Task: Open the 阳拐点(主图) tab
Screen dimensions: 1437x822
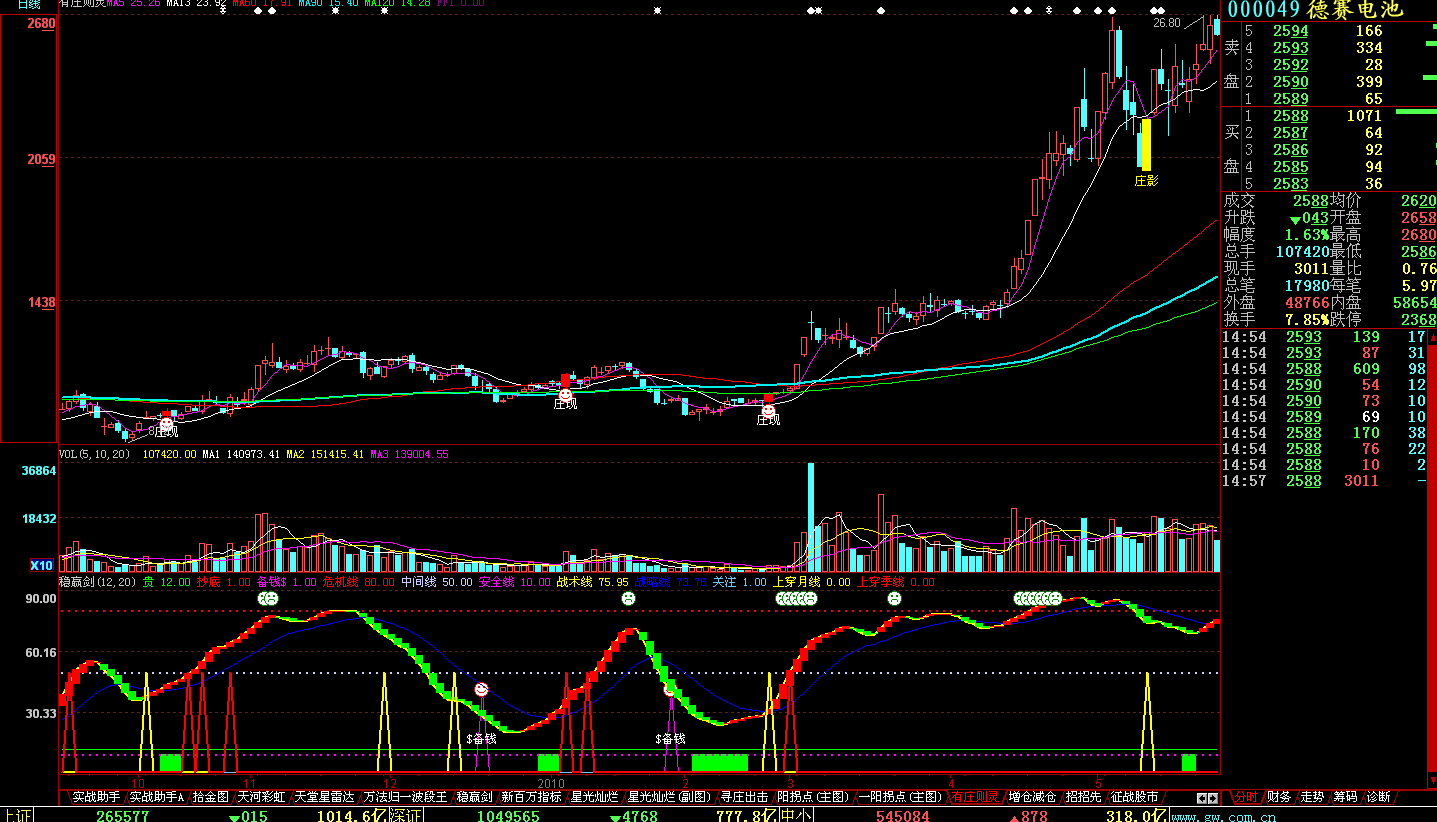Action: [x=813, y=797]
